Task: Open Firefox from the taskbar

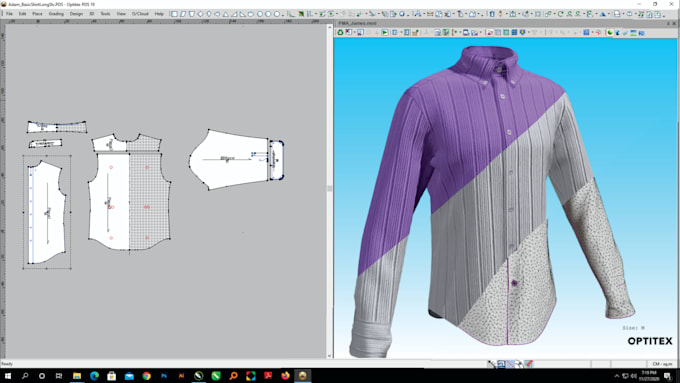Action: [285, 376]
